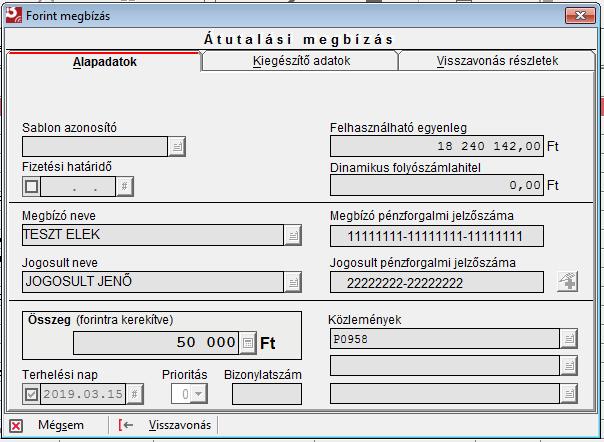Click the Terhelési nap field 2019.03.15
Image resolution: width=604 pixels, height=442 pixels.
click(83, 394)
